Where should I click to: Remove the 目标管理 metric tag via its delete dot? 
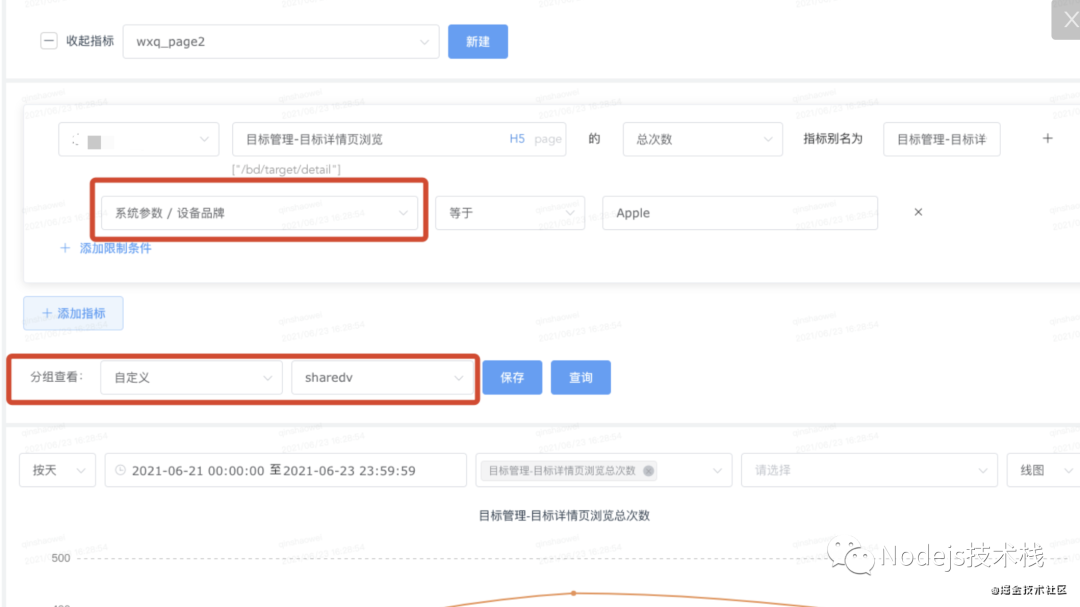point(650,469)
